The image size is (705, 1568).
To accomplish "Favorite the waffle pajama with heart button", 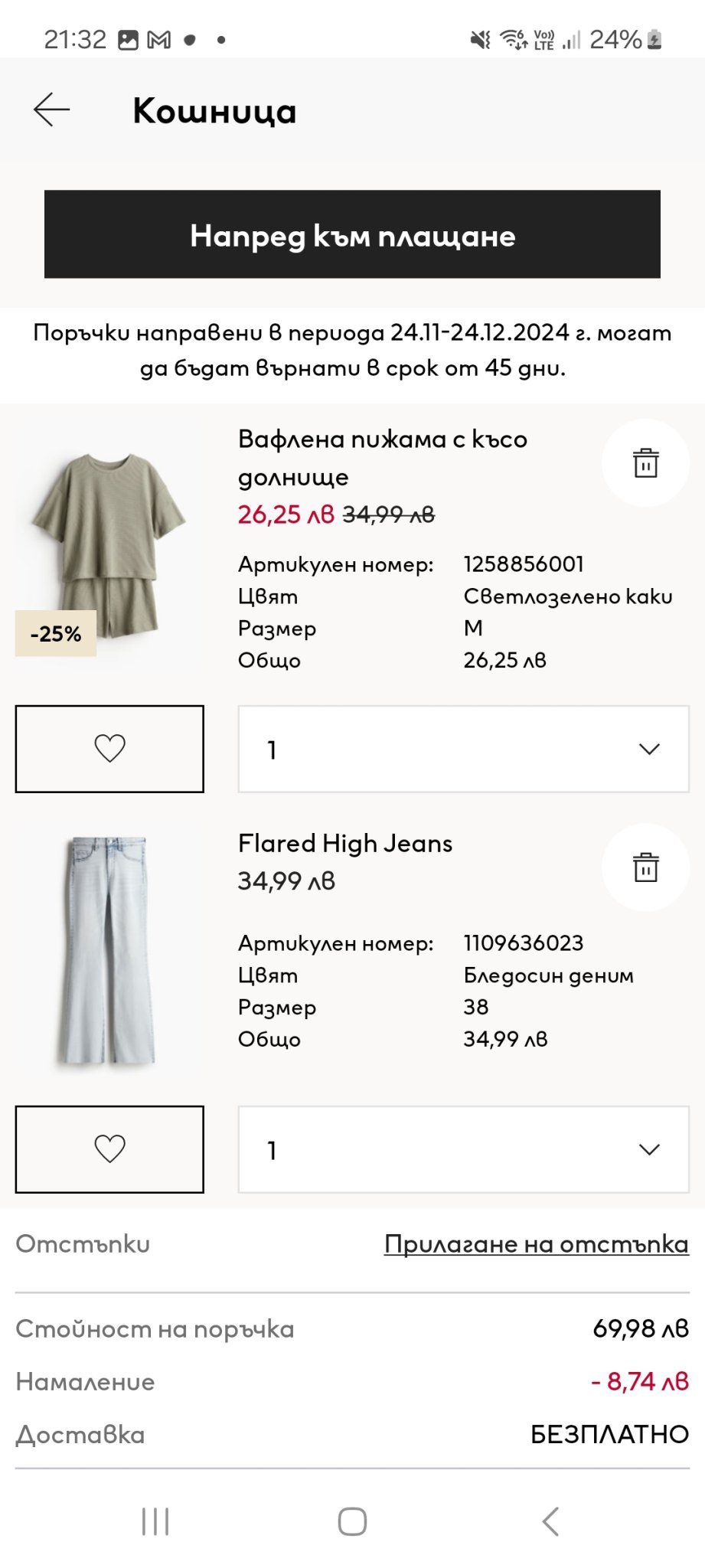I will pyautogui.click(x=109, y=748).
